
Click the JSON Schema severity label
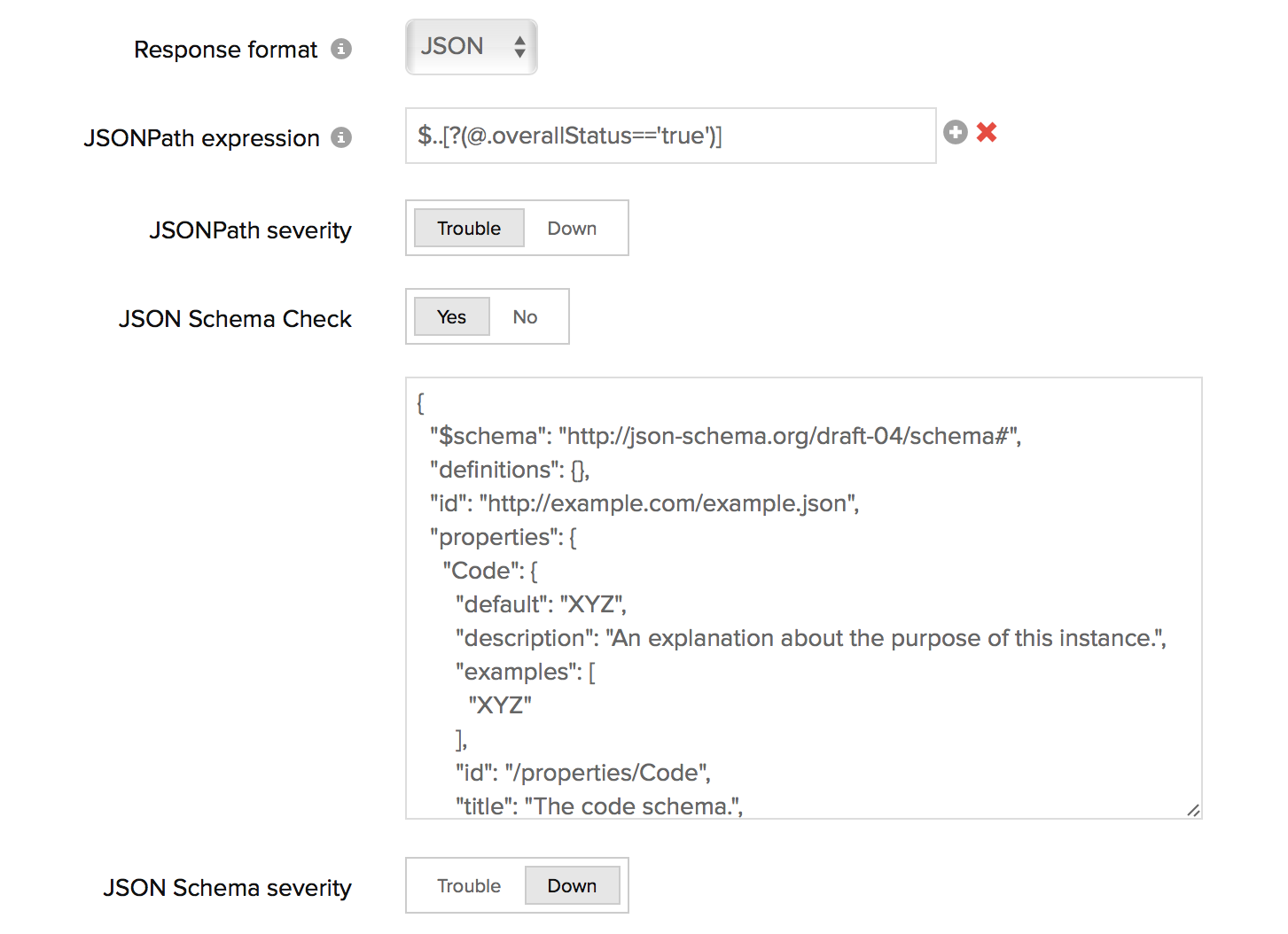227,888
